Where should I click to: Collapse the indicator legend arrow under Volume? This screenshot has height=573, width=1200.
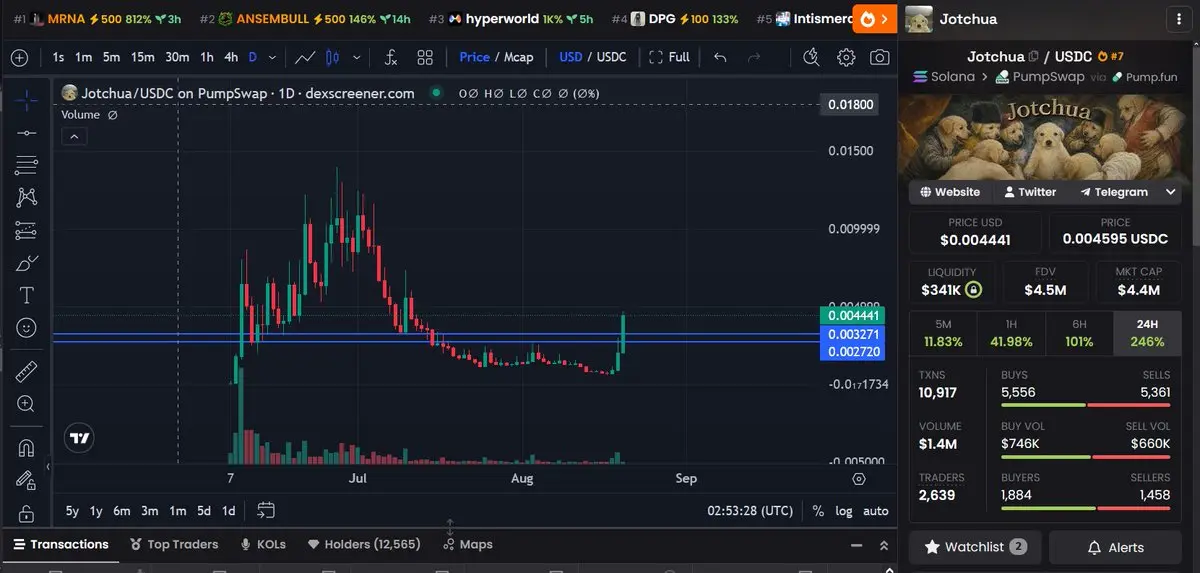(74, 137)
